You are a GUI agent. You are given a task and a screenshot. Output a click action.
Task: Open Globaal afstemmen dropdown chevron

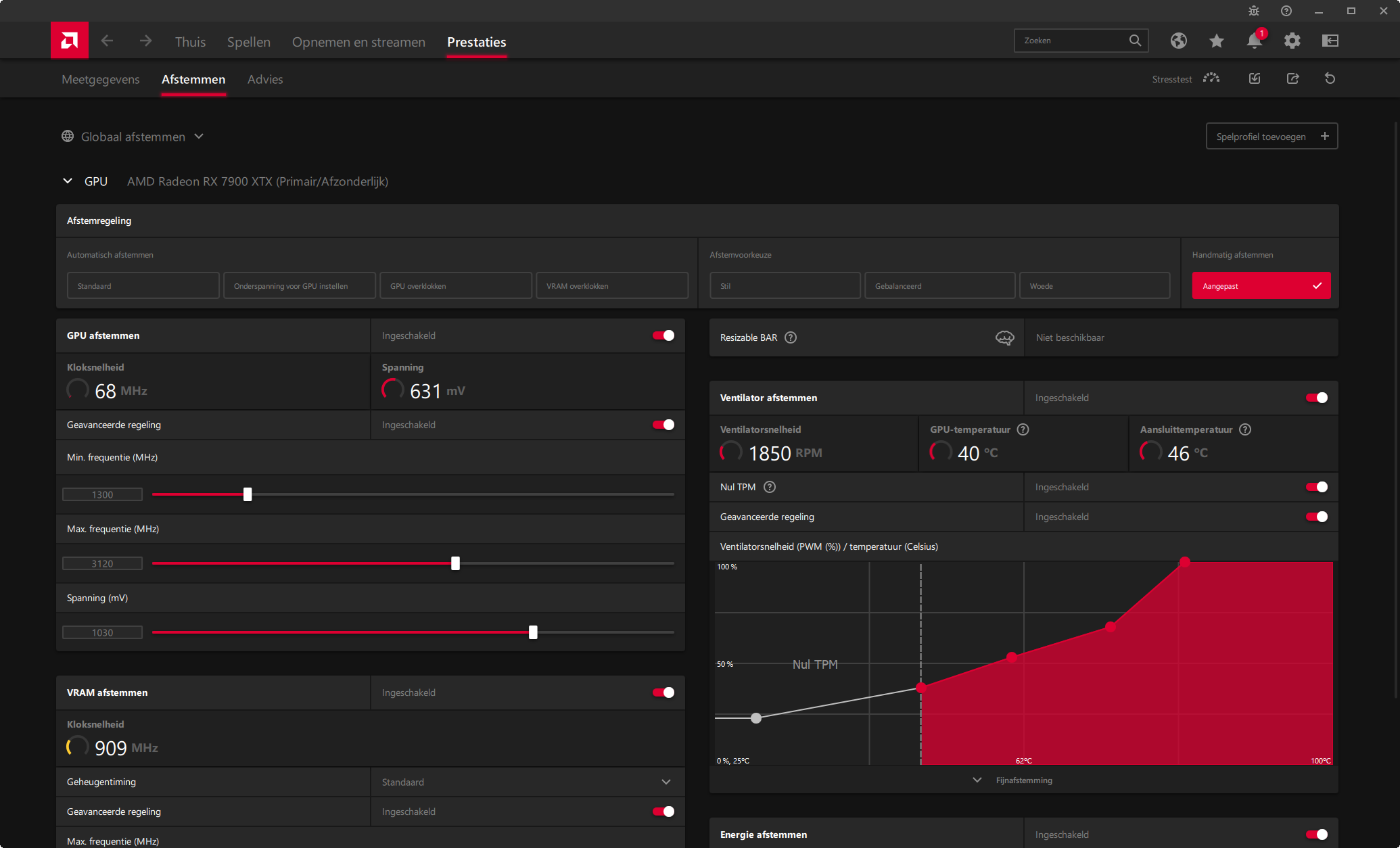click(x=199, y=136)
